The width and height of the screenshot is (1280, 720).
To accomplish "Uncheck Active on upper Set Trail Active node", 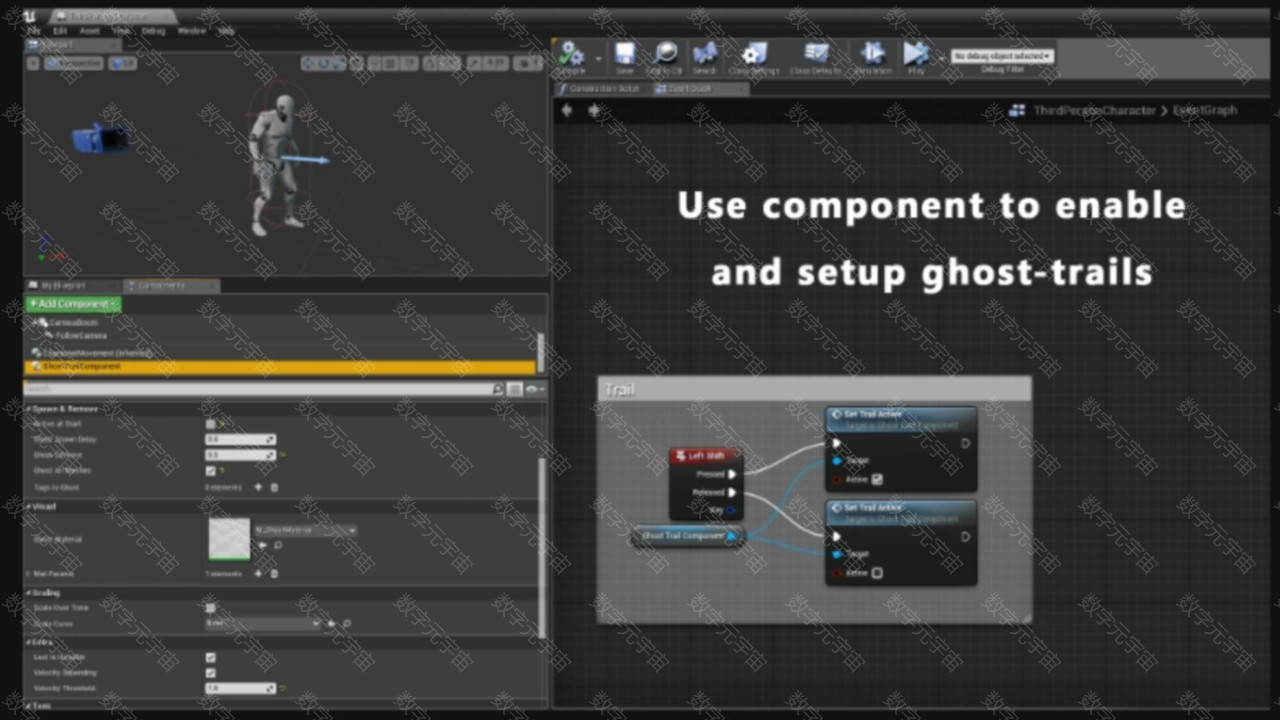I will point(877,480).
